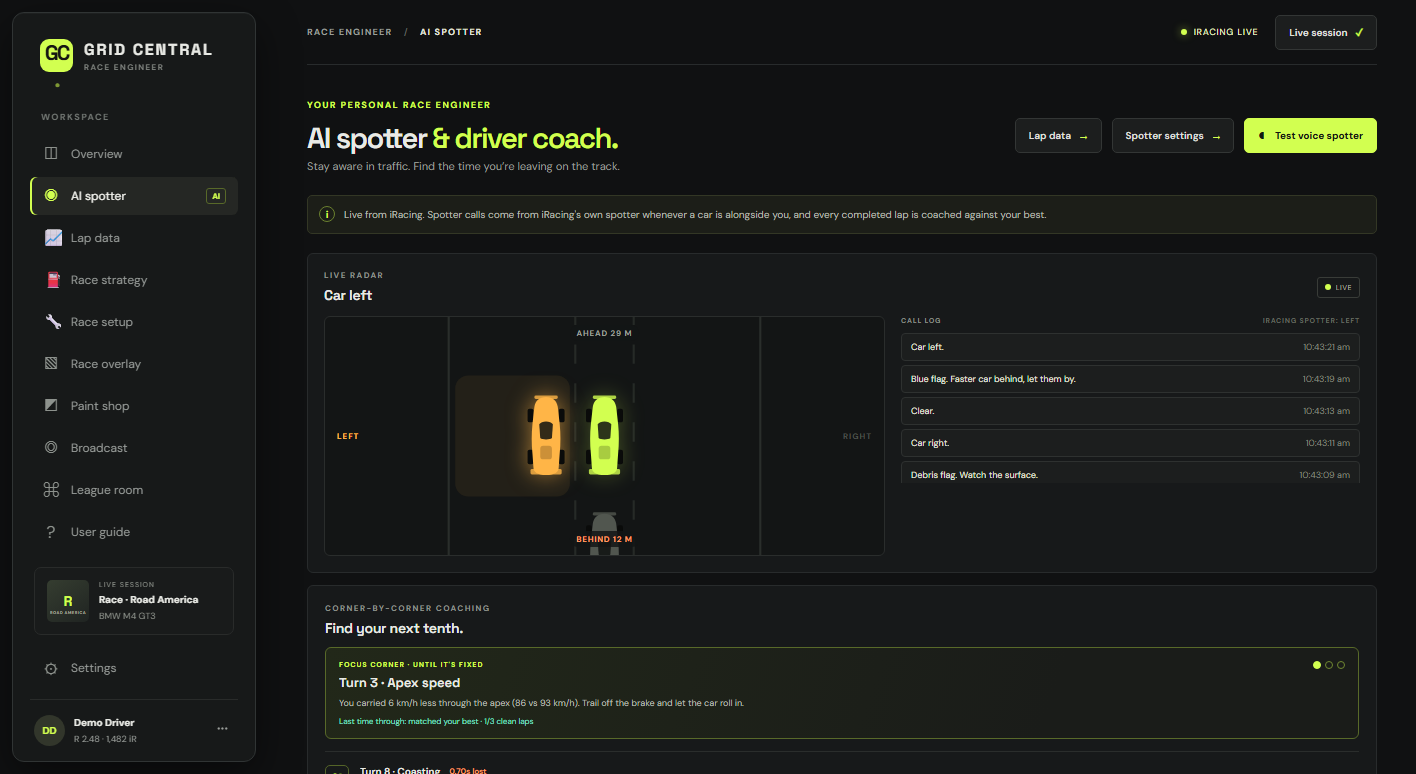This screenshot has height=774, width=1416.
Task: Click the AI spotter radar icon
Action: point(52,196)
